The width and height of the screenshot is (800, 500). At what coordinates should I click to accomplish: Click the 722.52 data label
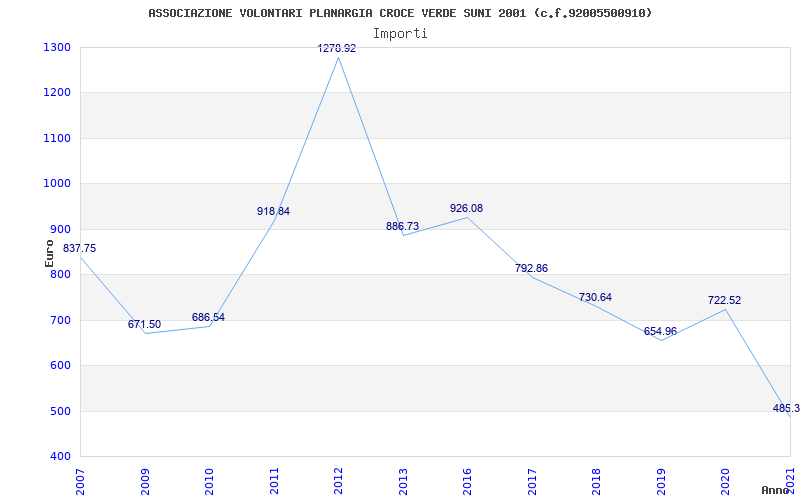point(724,301)
